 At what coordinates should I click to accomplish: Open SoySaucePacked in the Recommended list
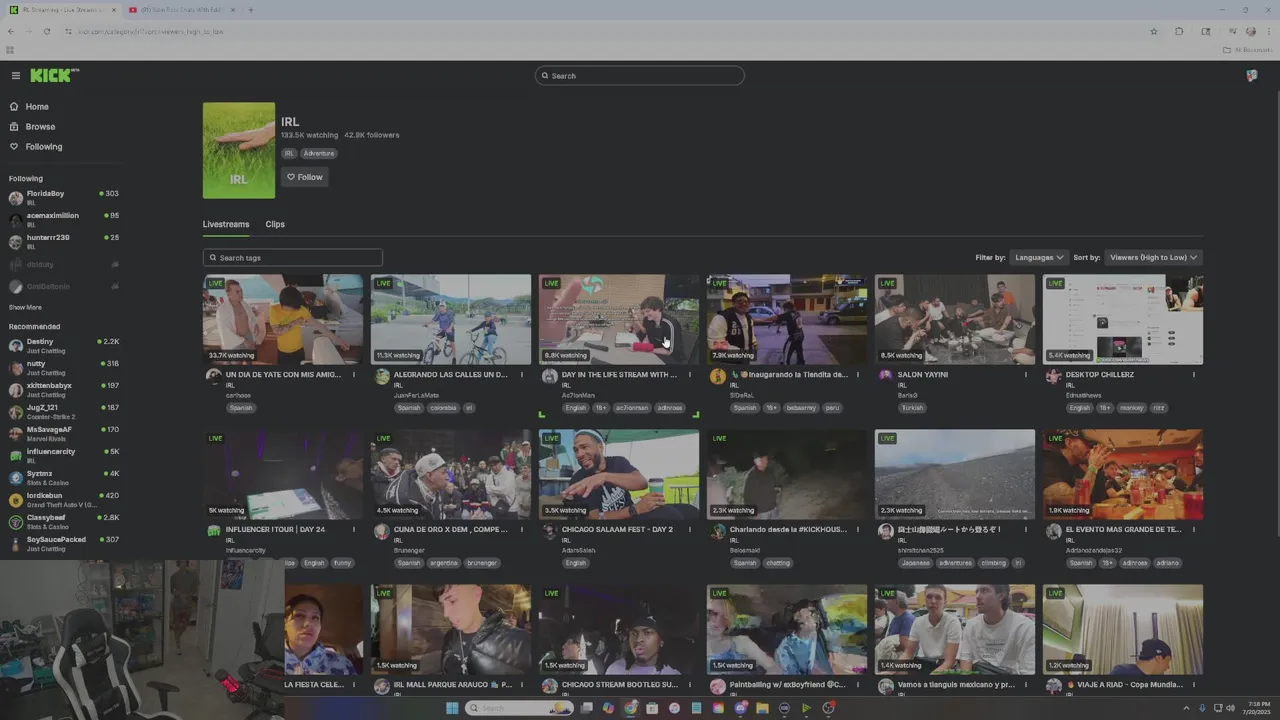[x=64, y=544]
